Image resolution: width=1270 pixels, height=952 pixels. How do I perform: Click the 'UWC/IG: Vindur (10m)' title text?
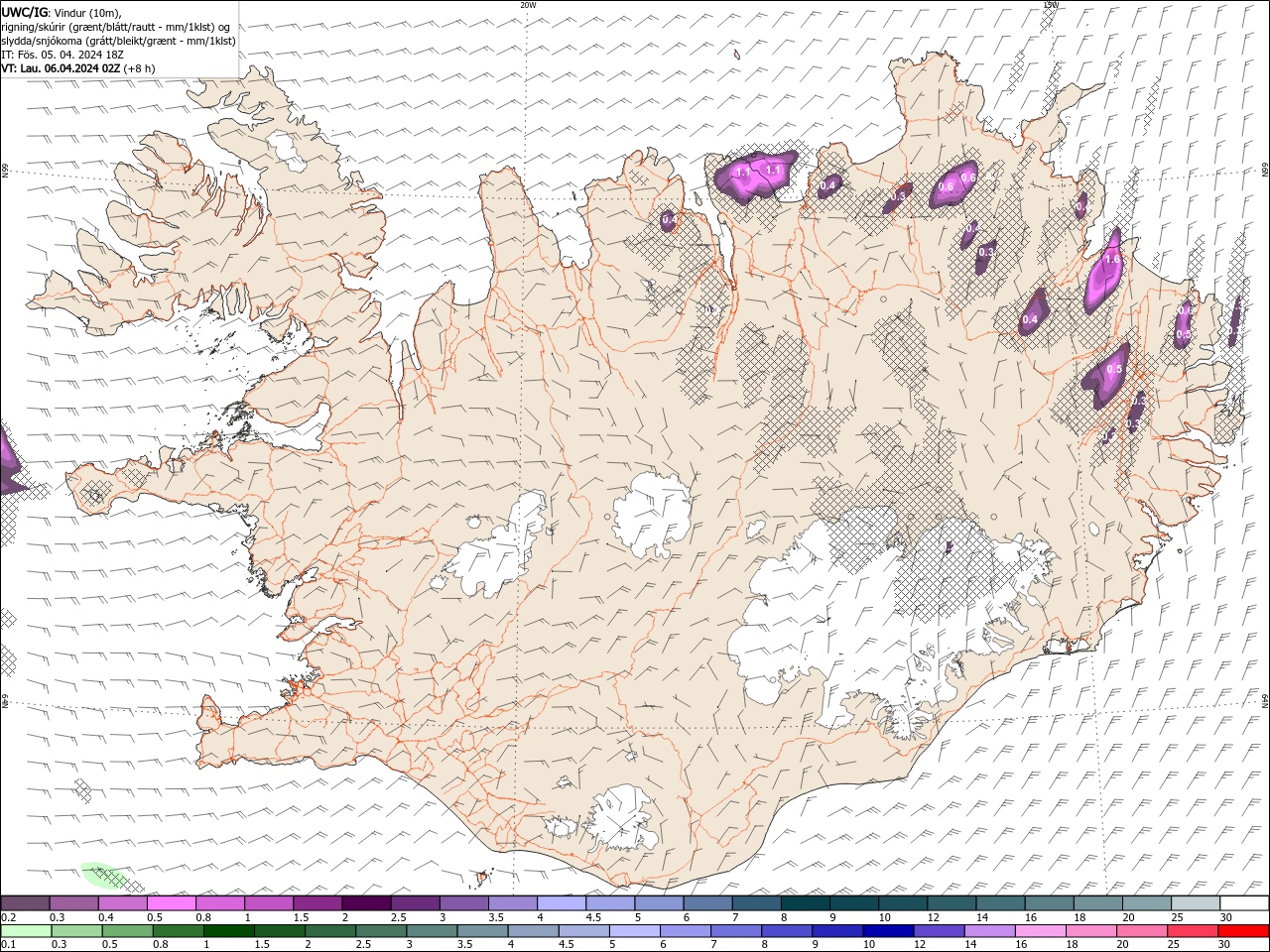(x=62, y=12)
